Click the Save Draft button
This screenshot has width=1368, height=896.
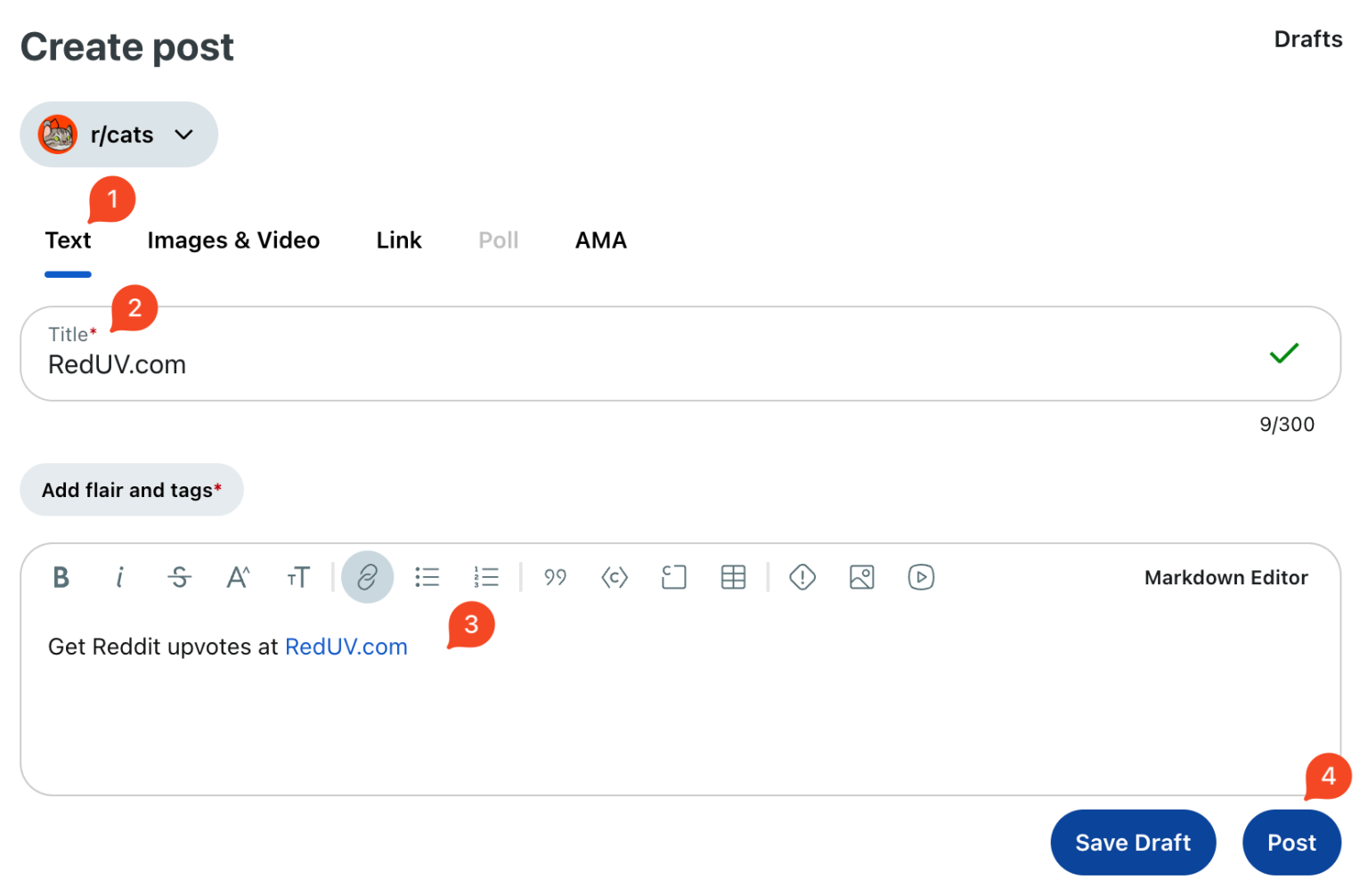tap(1133, 842)
